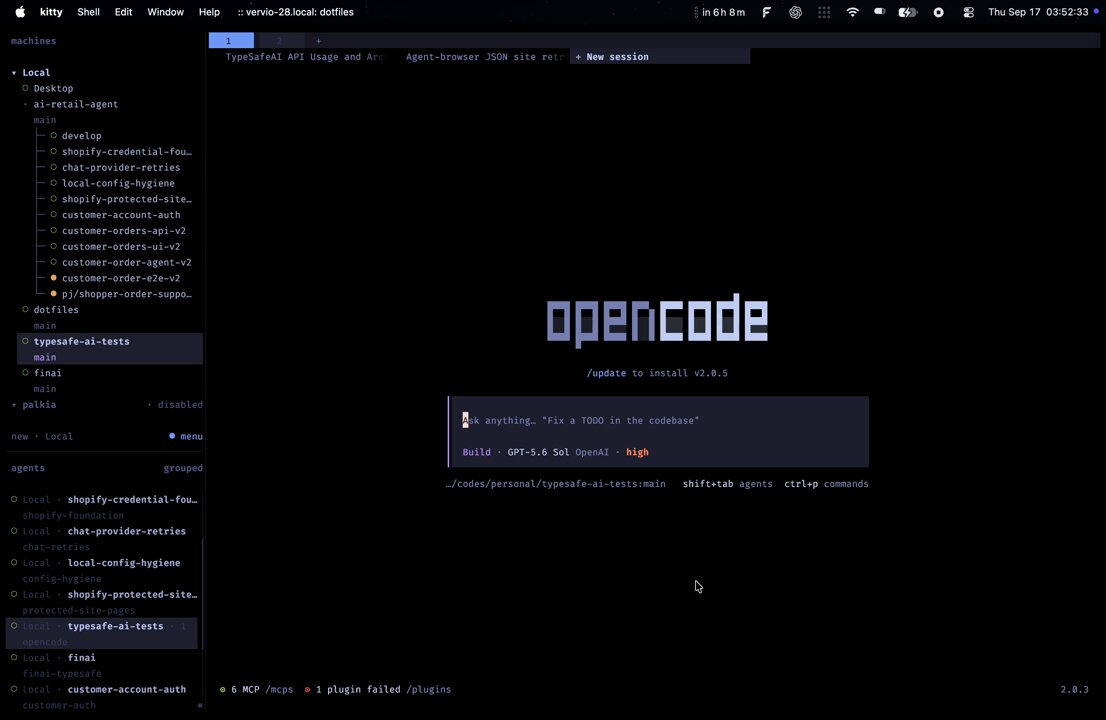1106x720 pixels.
Task: Click the green MCP status dot
Action: 223,690
